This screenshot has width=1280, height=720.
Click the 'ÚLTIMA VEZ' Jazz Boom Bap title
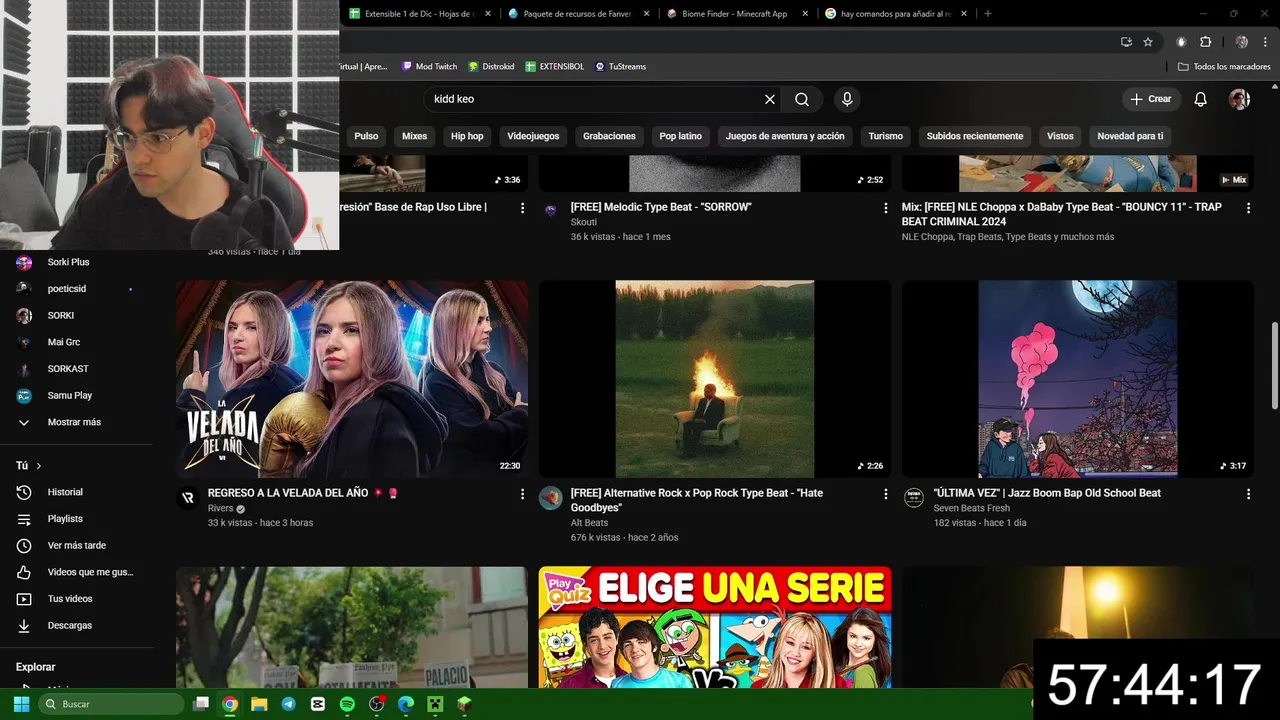(1047, 493)
